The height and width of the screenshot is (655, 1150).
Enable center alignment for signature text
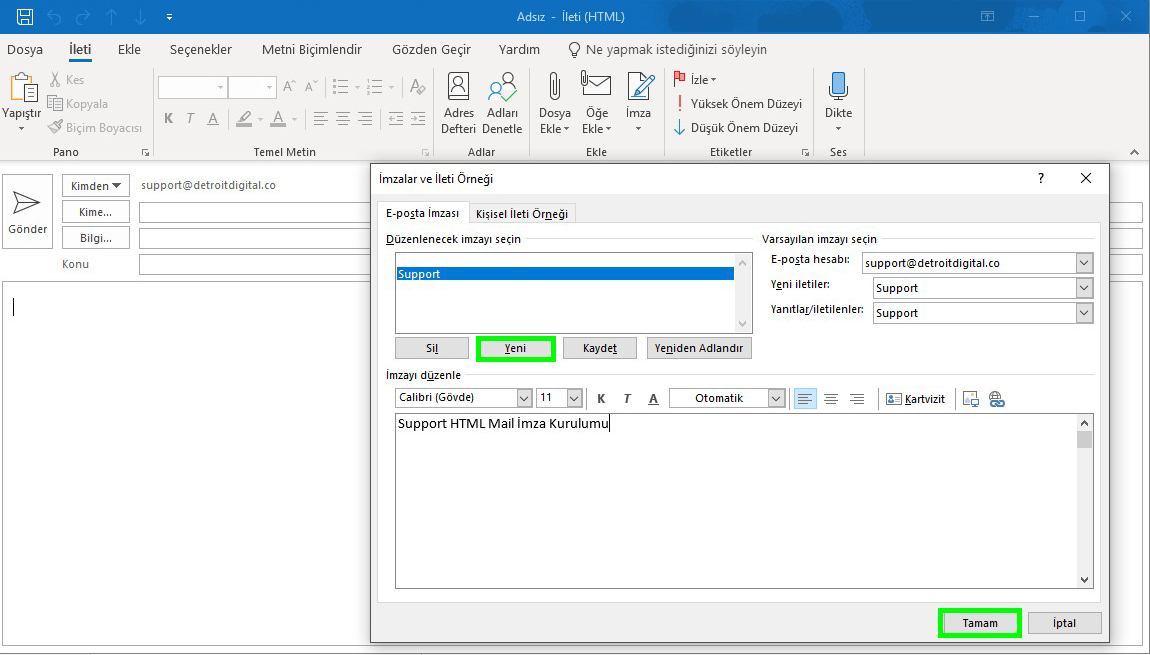click(x=831, y=397)
